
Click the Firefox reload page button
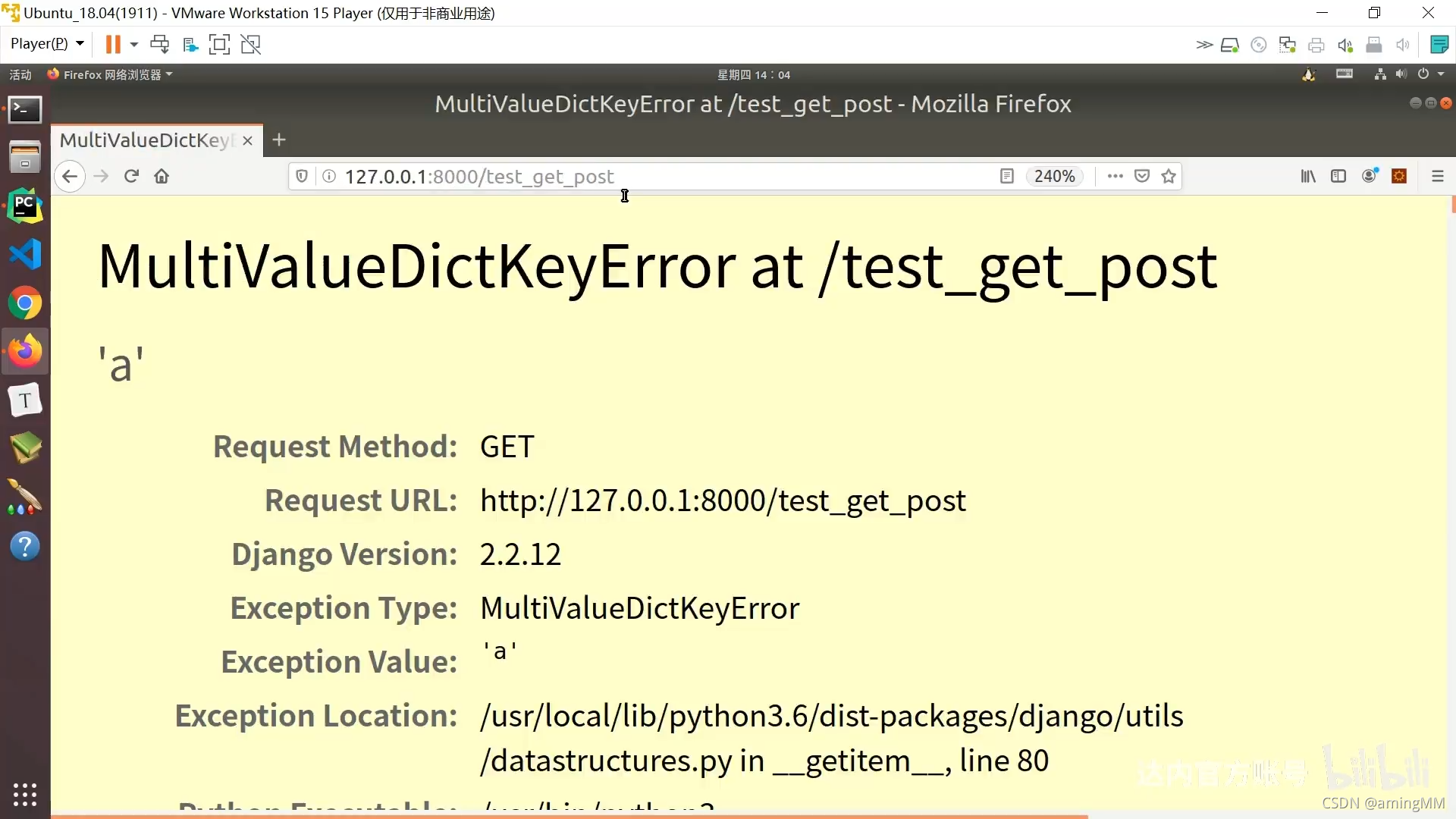131,176
